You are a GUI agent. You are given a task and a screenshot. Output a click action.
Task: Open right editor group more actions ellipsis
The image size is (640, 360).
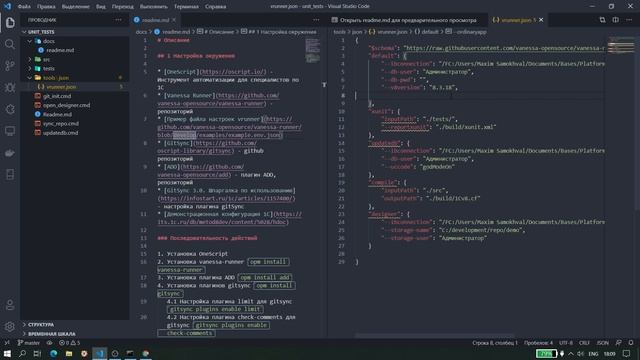pos(629,20)
